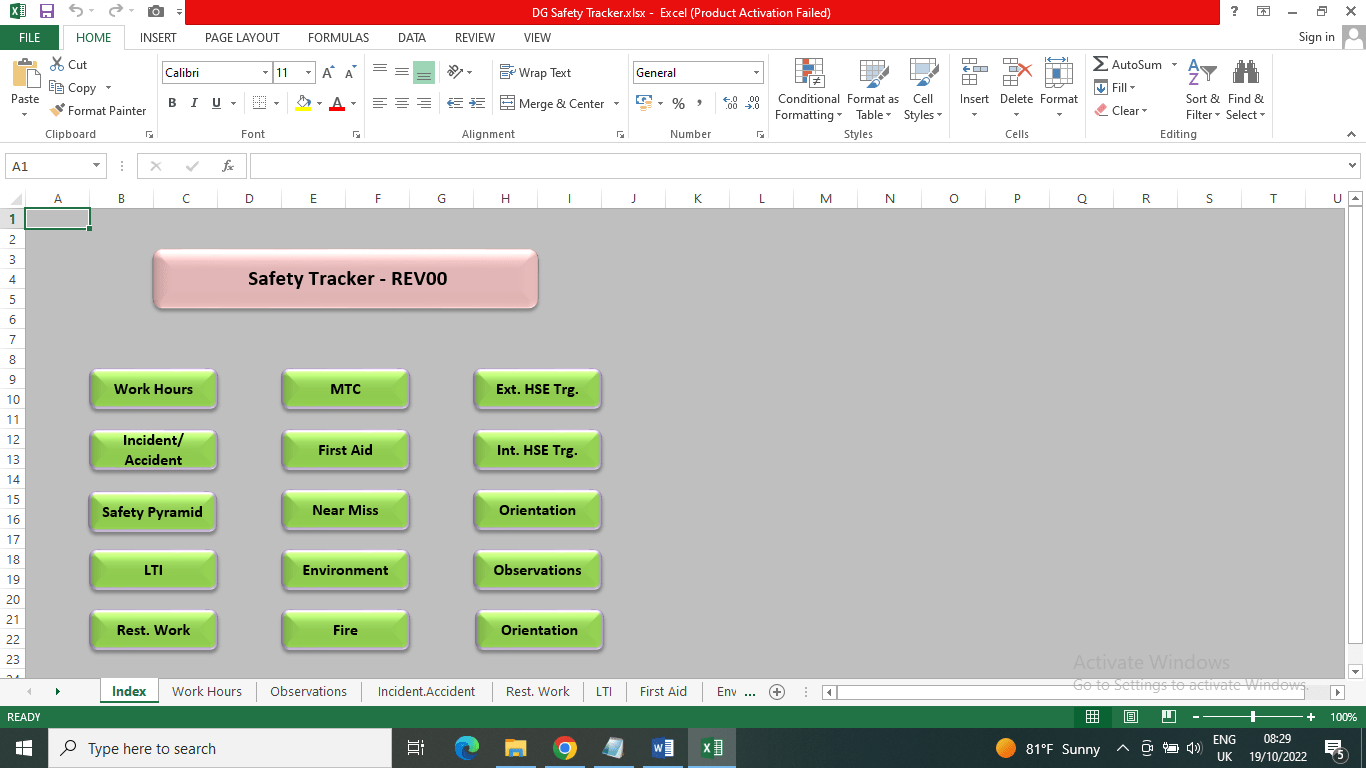
Task: Click the Save icon in quick access toolbar
Action: tap(46, 12)
